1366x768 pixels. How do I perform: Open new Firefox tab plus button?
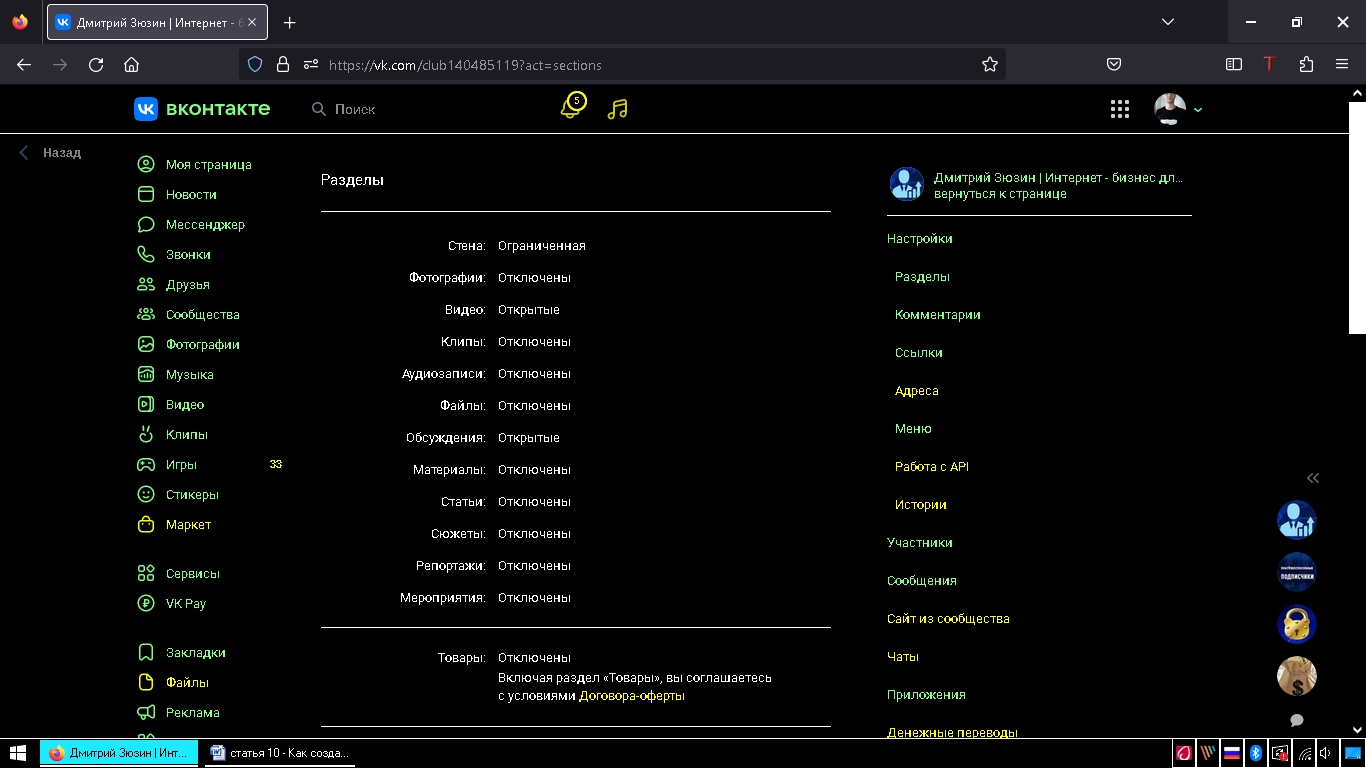point(289,22)
